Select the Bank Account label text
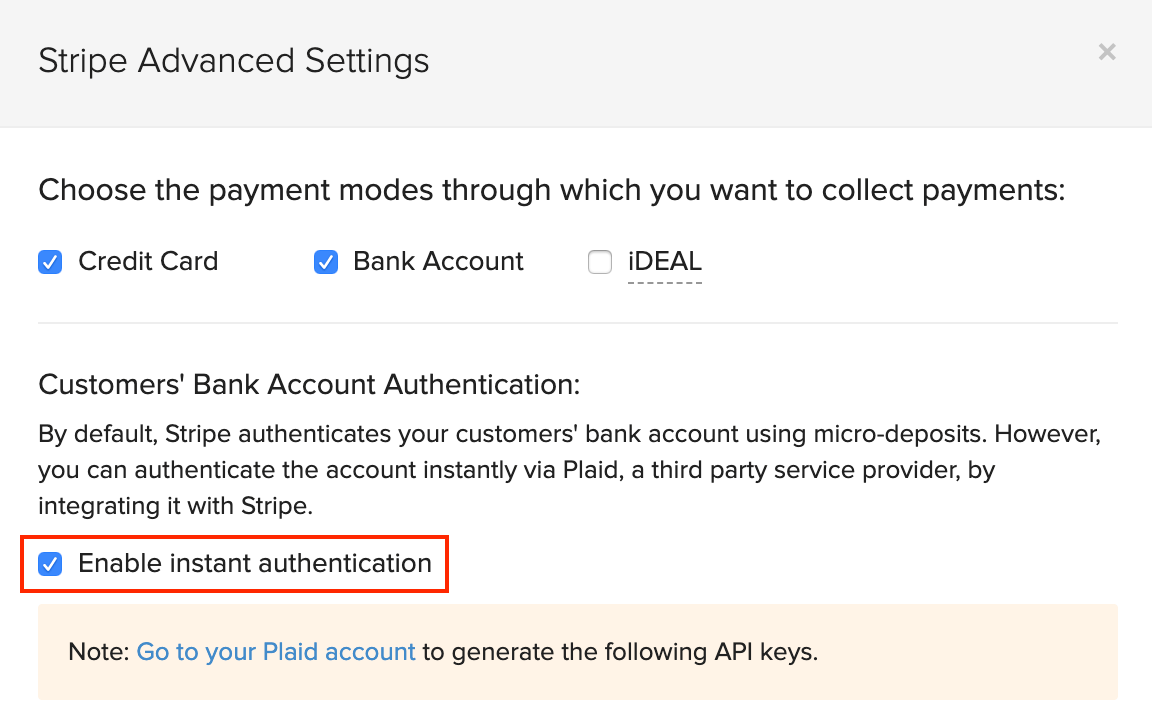The height and width of the screenshot is (718, 1152). [438, 261]
